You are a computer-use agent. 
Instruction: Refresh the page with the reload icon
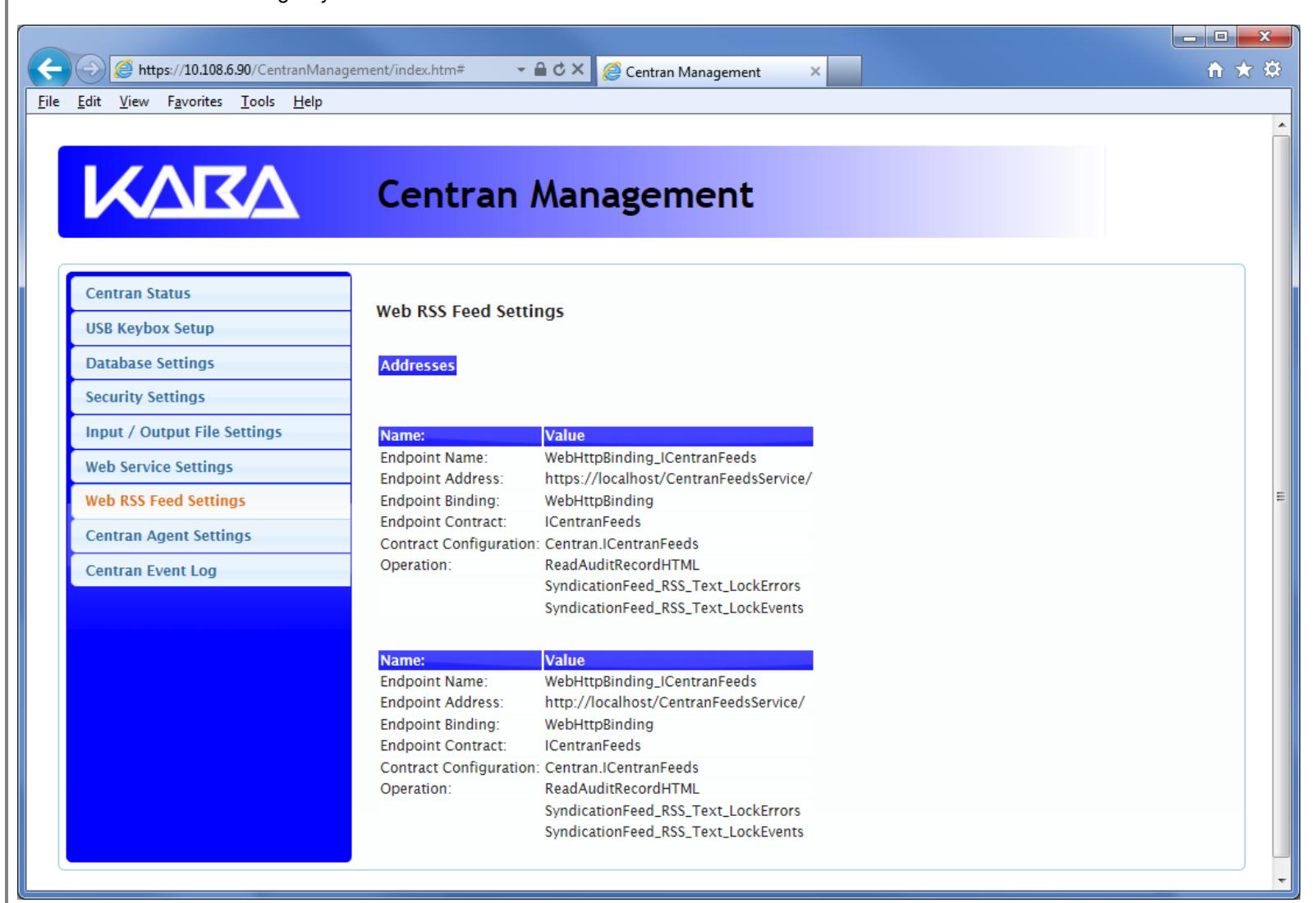point(559,71)
